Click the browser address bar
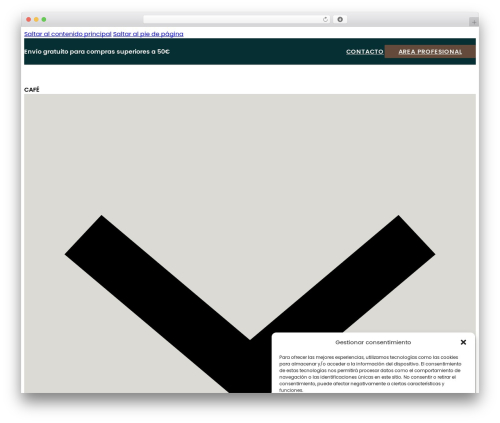The width and height of the screenshot is (500, 423). pyautogui.click(x=237, y=19)
